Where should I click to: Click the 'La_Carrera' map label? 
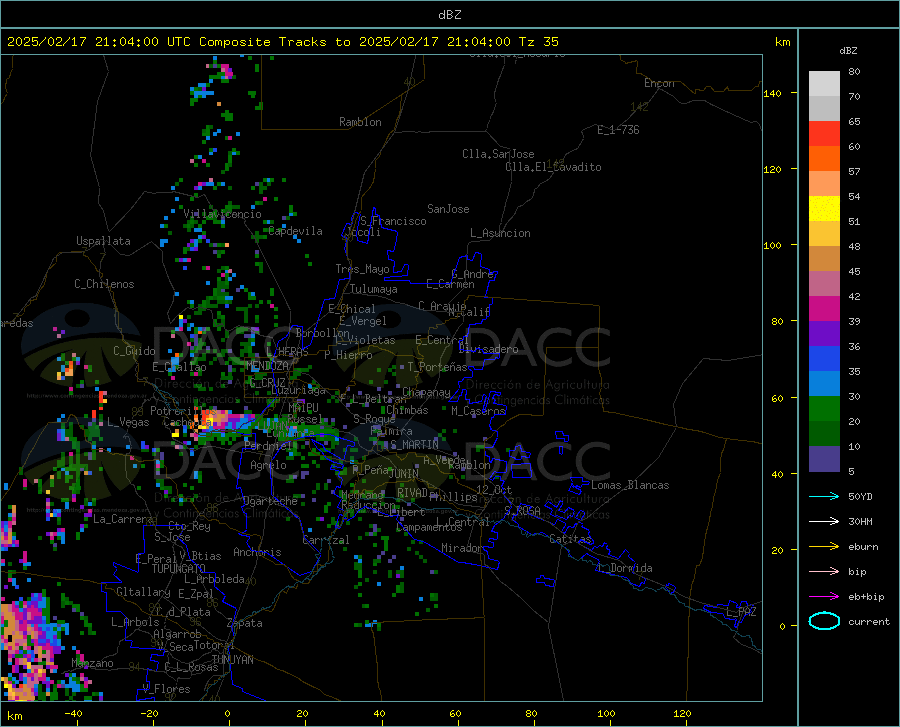[123, 519]
